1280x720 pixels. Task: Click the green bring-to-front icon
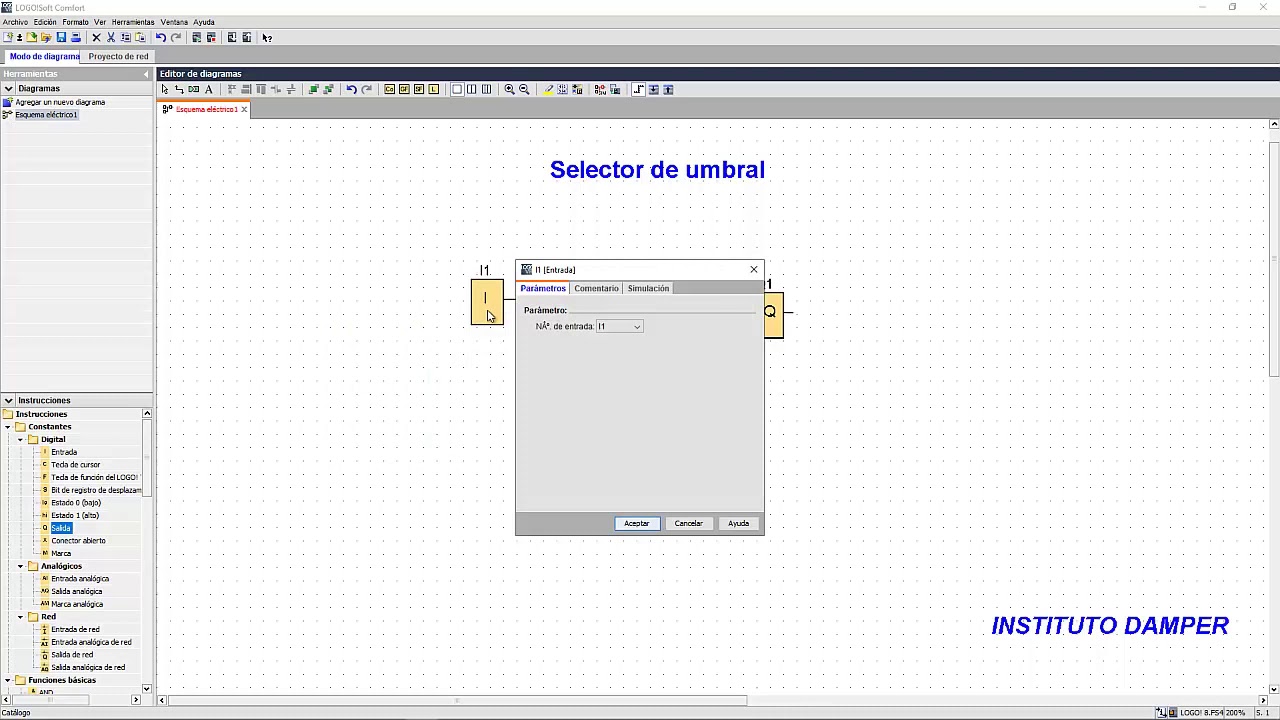click(x=312, y=89)
